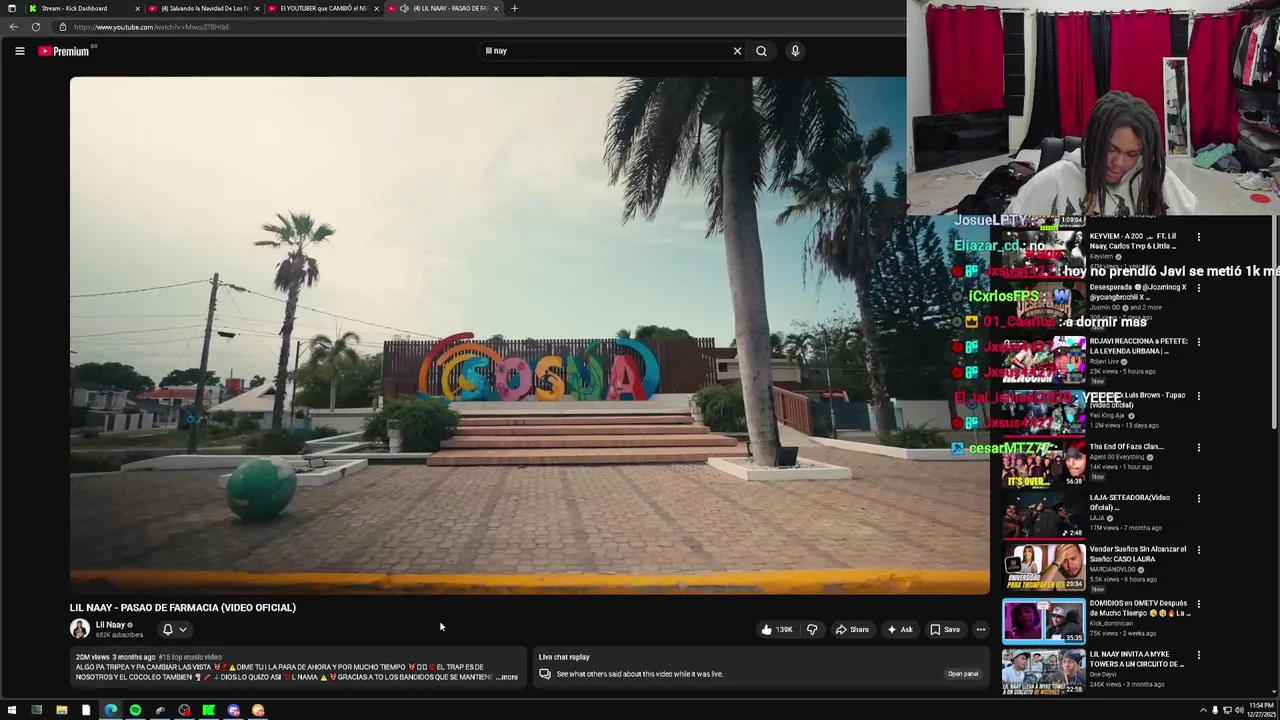The width and height of the screenshot is (1280, 720).
Task: Open the Agent 00 Everything channel name
Action: coord(1117,457)
